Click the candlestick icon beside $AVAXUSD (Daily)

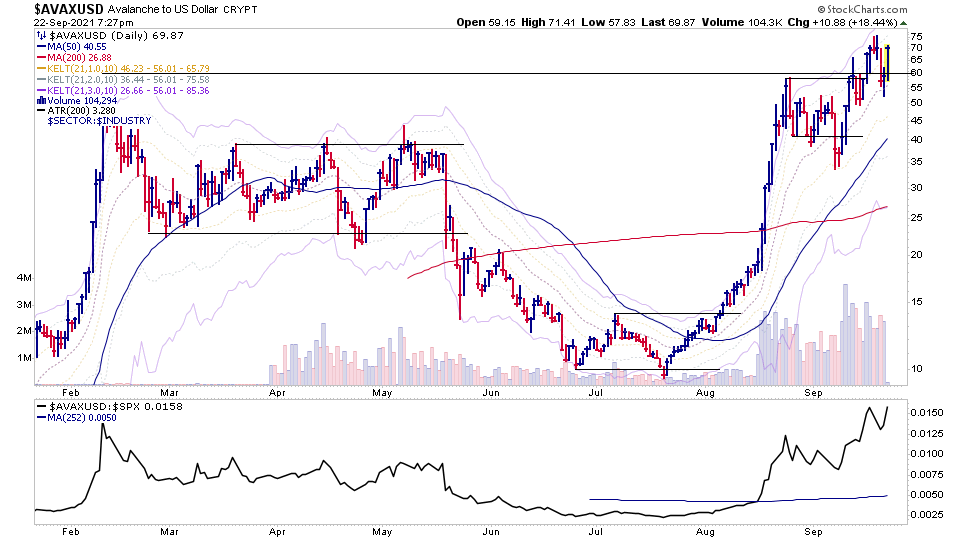(x=42, y=36)
